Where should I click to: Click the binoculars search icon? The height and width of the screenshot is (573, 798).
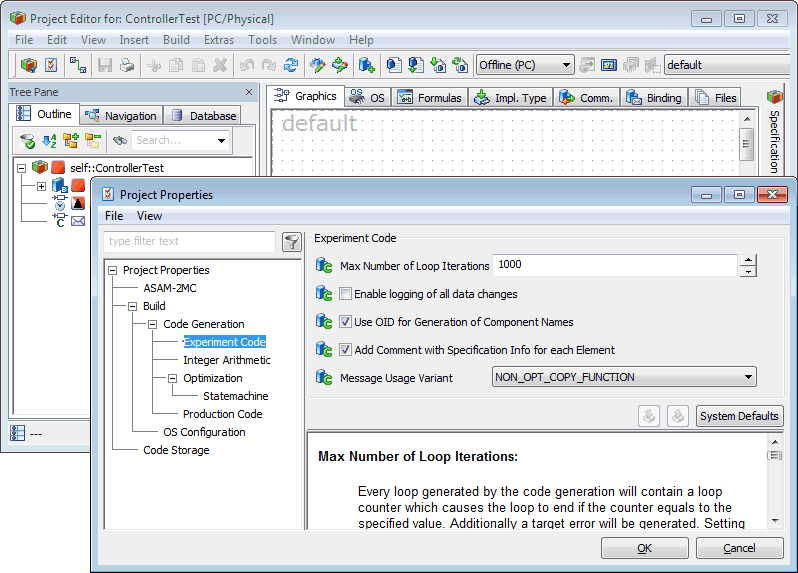120,140
